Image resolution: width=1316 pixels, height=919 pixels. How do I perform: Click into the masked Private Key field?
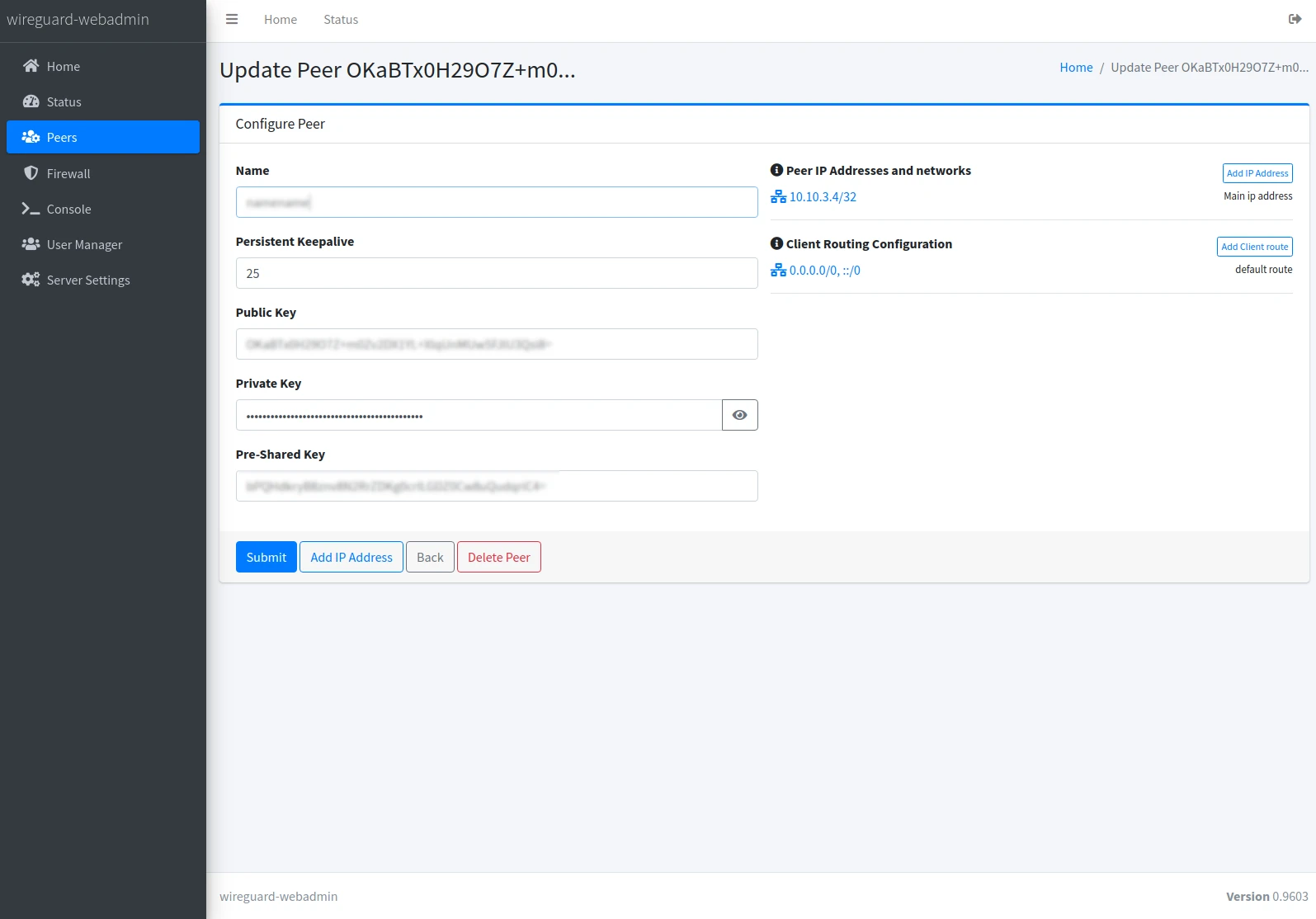pyautogui.click(x=479, y=415)
